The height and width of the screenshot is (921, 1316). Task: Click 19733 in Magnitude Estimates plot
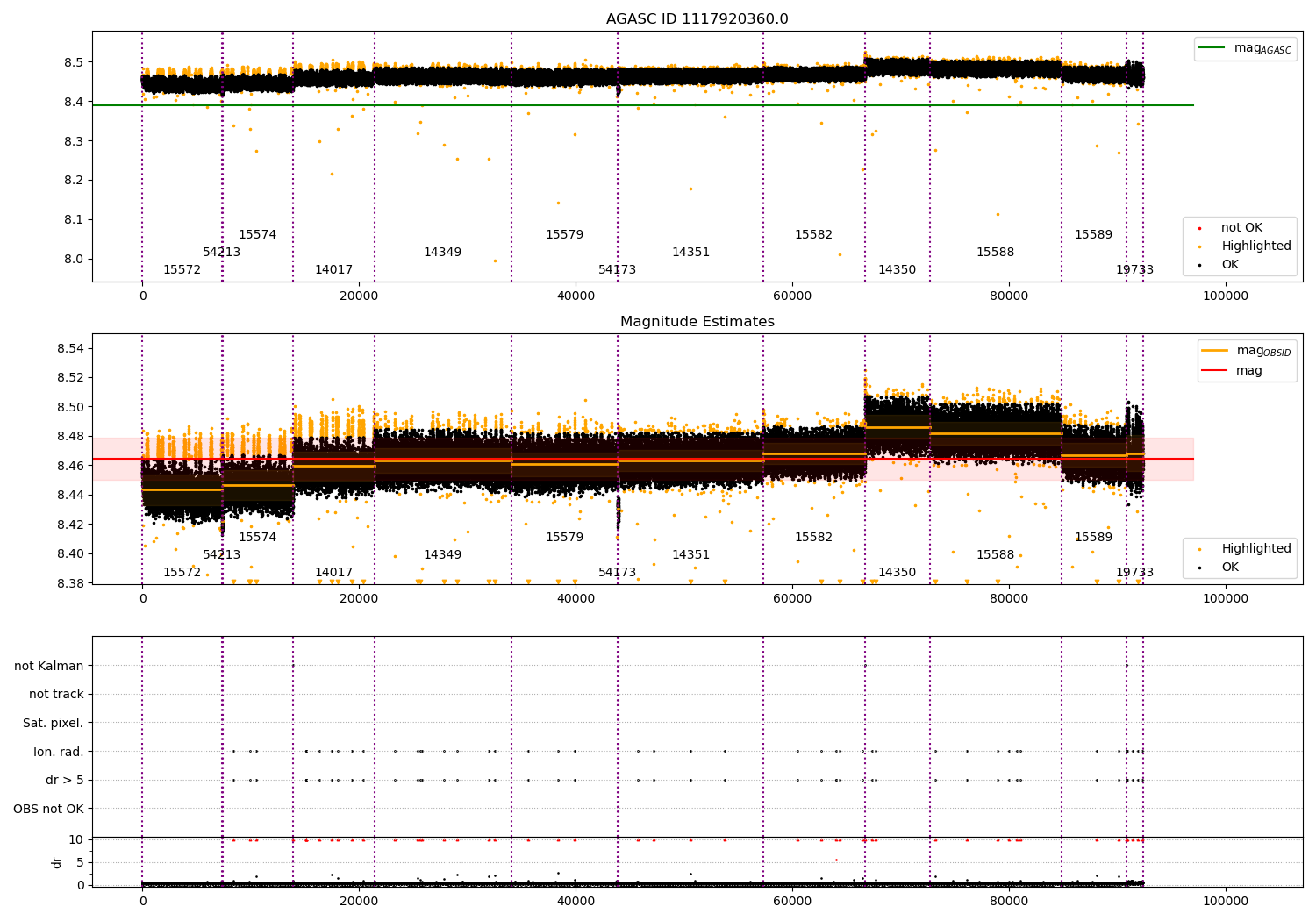(x=1134, y=573)
